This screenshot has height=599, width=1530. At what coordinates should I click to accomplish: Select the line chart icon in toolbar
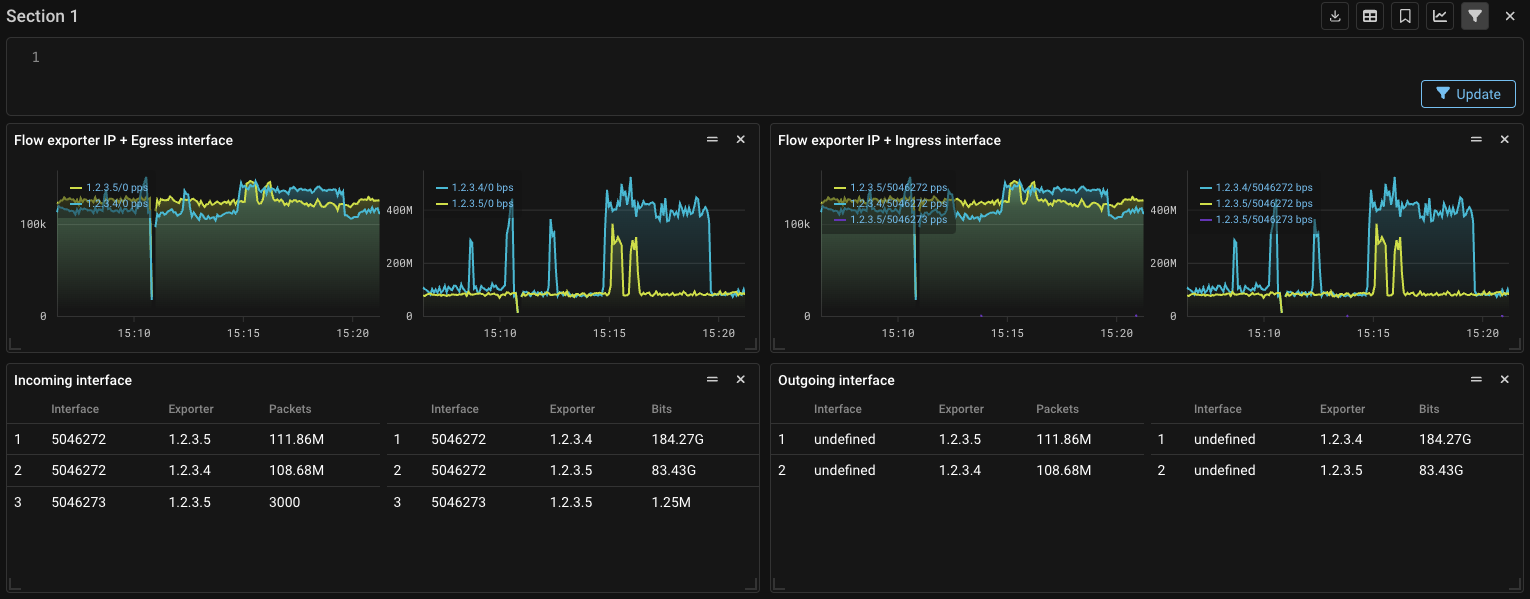1440,16
